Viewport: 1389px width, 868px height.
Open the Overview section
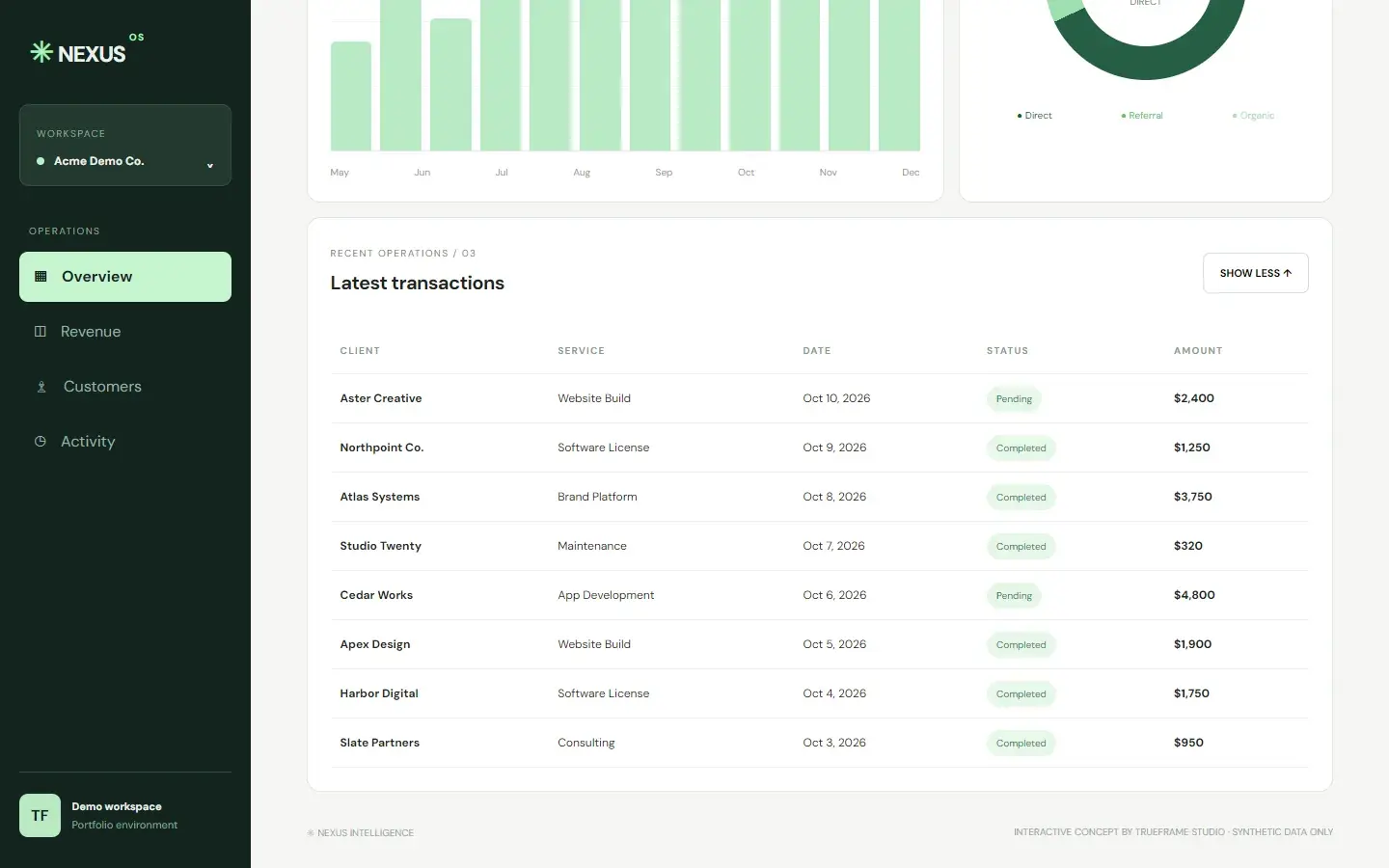[x=125, y=277]
